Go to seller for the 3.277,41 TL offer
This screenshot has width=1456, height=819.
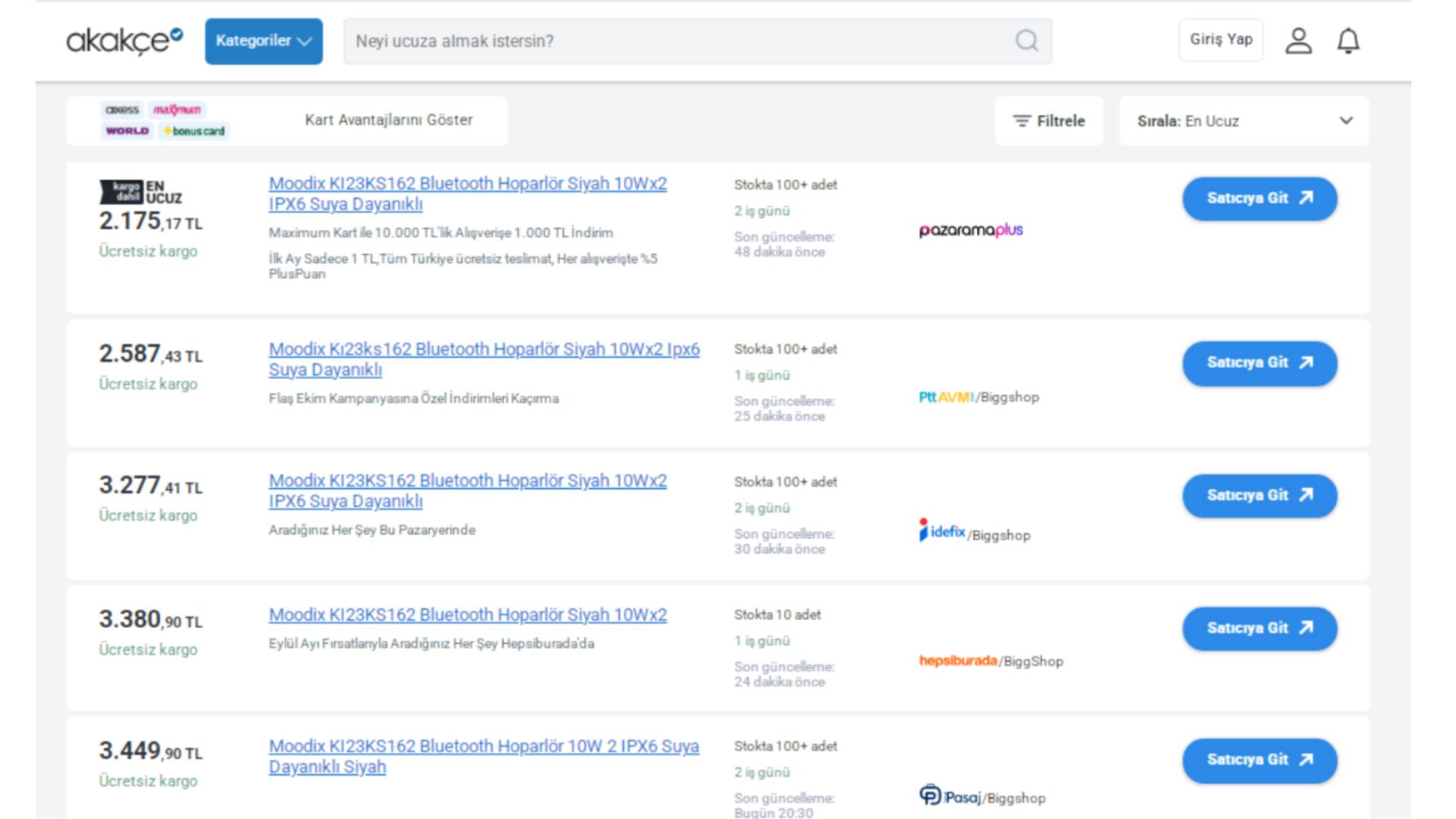coord(1259,496)
